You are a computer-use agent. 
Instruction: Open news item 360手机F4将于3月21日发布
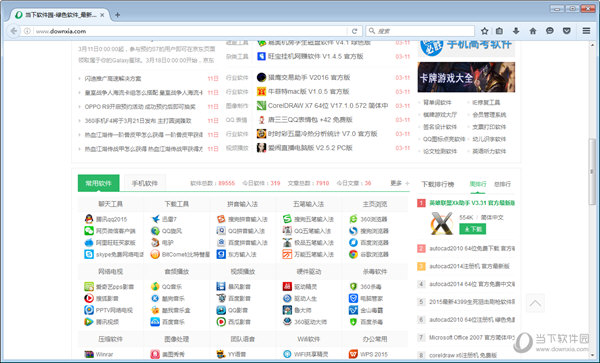tap(138, 120)
